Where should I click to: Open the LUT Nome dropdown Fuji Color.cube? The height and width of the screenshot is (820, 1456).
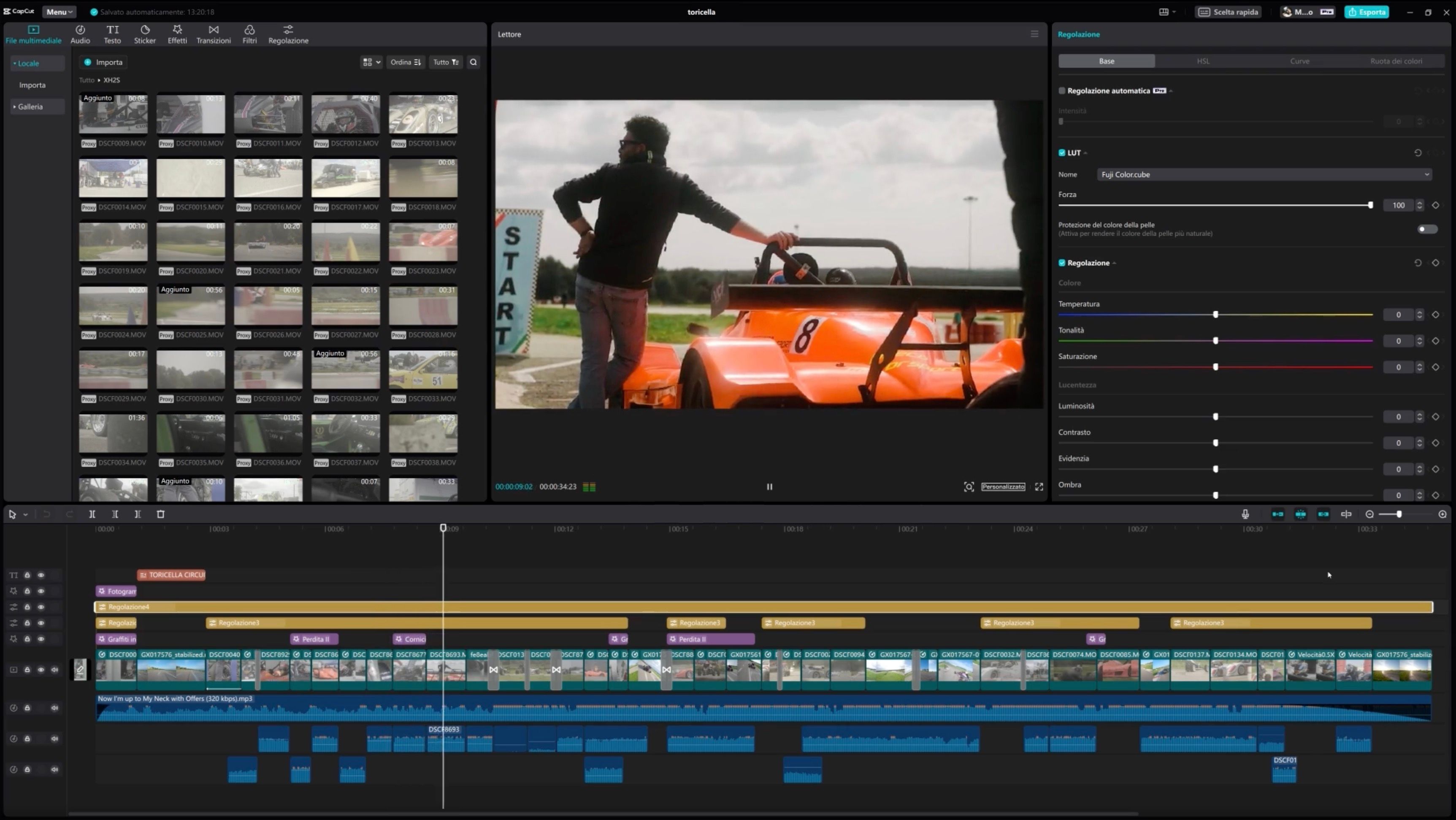tap(1264, 175)
